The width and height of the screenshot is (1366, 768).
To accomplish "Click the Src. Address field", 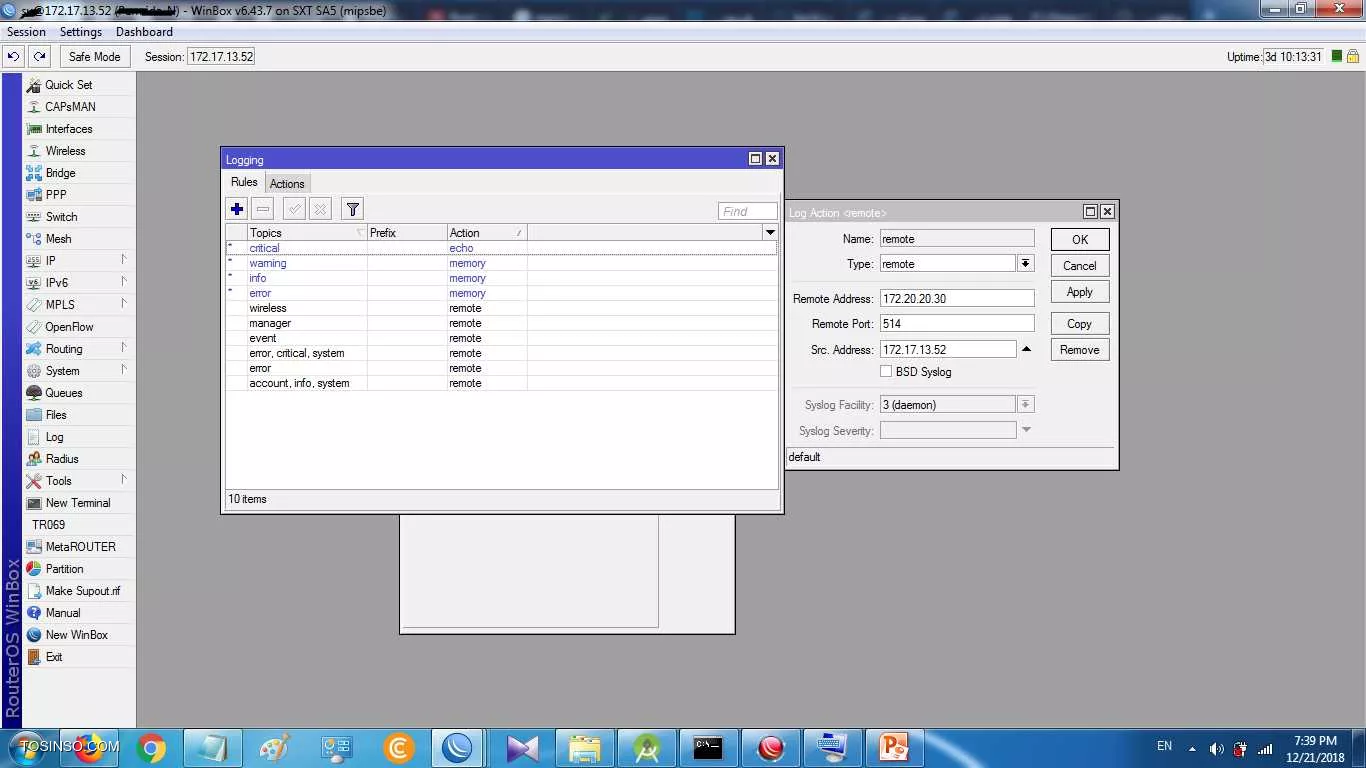I will coord(948,350).
